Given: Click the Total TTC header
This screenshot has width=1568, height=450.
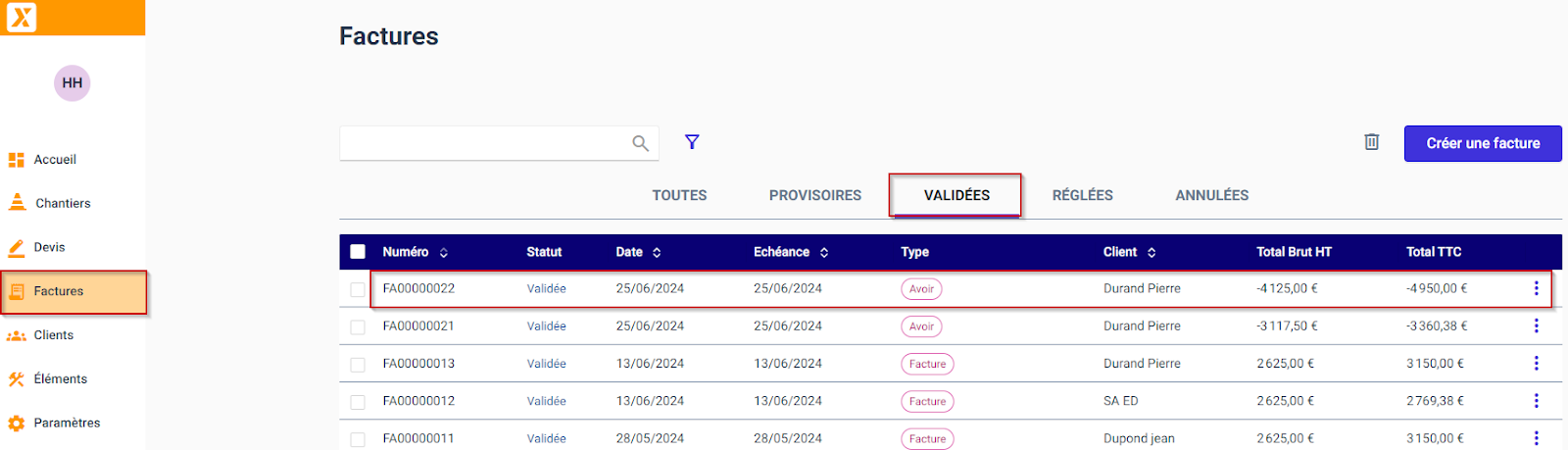Looking at the screenshot, I should pyautogui.click(x=1434, y=252).
